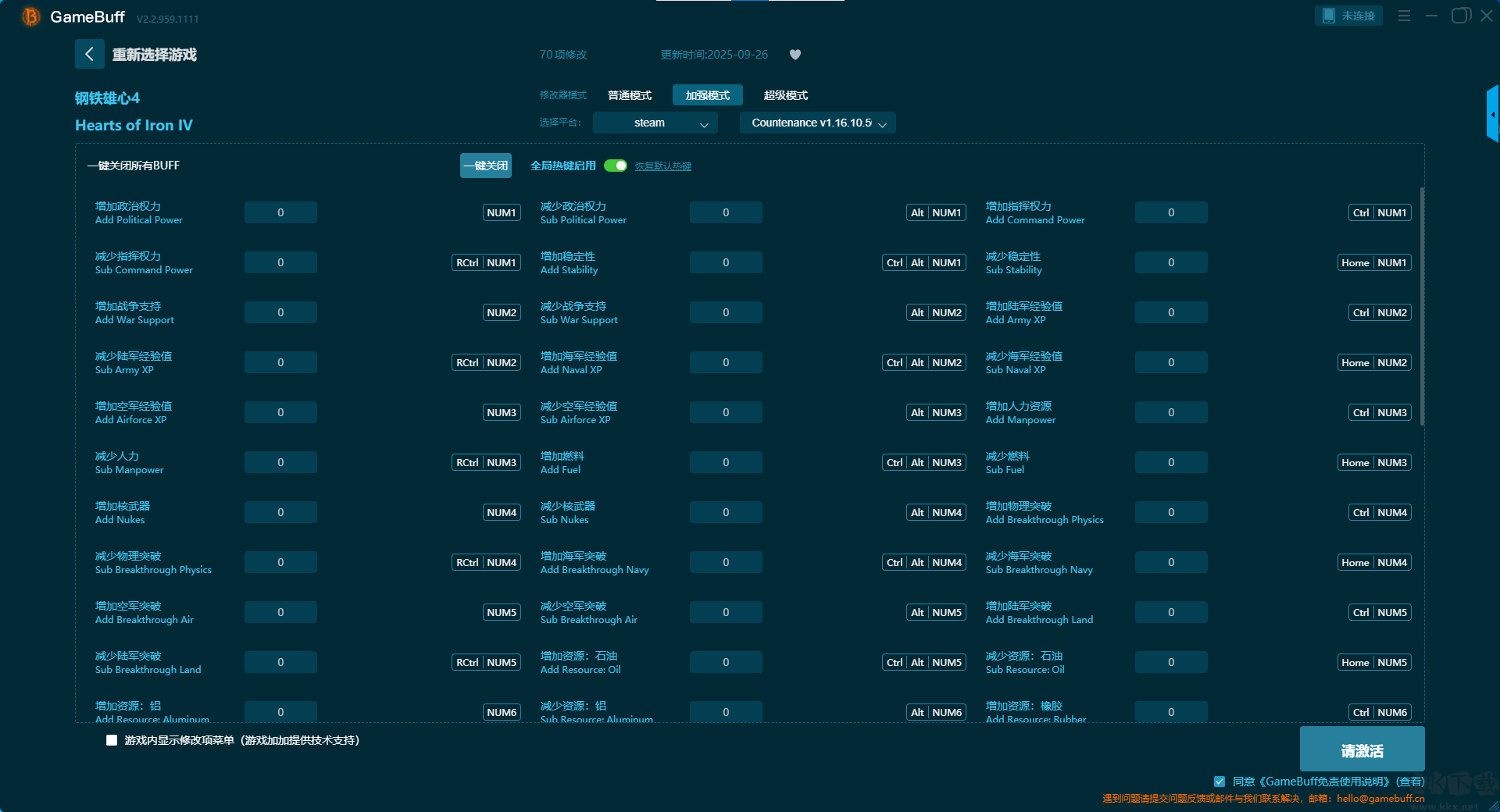Check the show in-game trainer menu checkbox
Screen dimensions: 1500x812
click(x=112, y=740)
